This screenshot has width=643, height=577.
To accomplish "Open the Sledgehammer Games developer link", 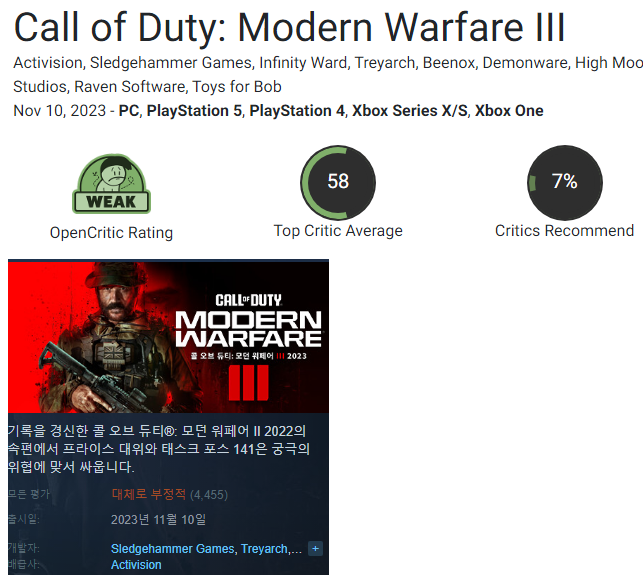I will pyautogui.click(x=173, y=548).
